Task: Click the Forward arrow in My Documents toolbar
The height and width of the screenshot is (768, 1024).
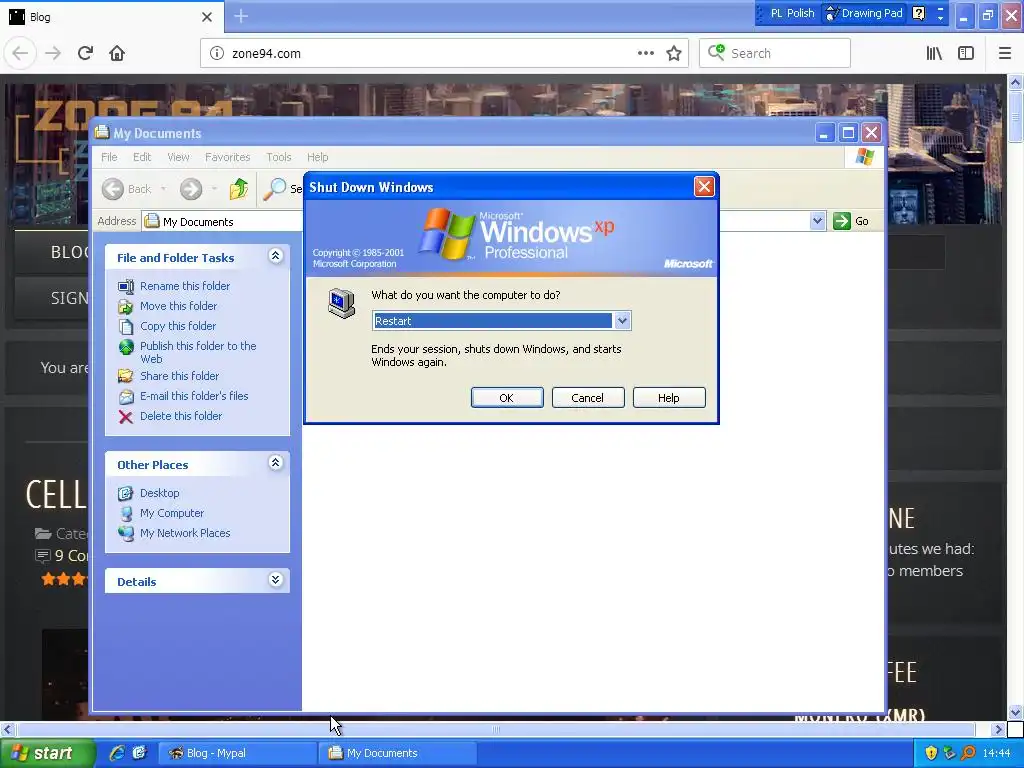Action: pyautogui.click(x=191, y=189)
